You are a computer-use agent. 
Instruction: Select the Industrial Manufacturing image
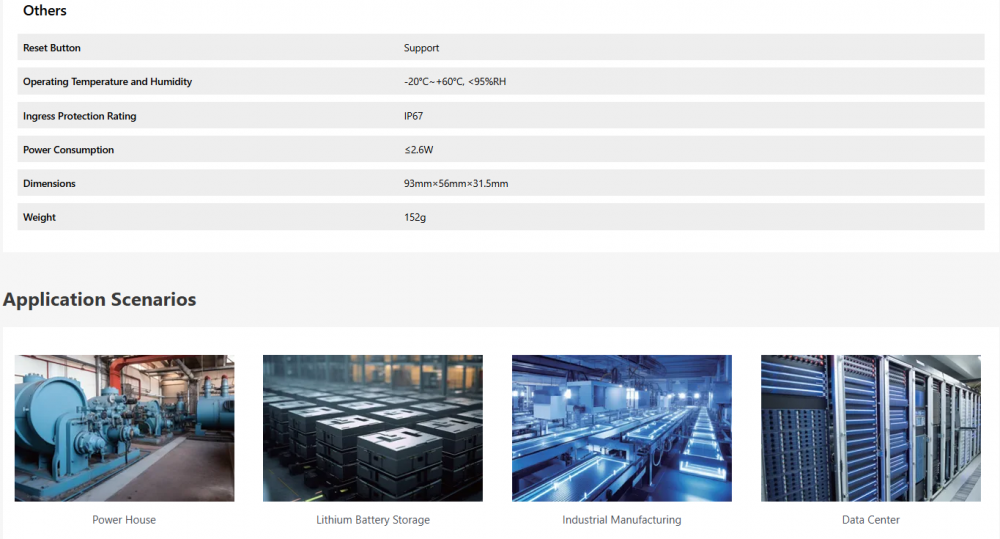point(621,428)
